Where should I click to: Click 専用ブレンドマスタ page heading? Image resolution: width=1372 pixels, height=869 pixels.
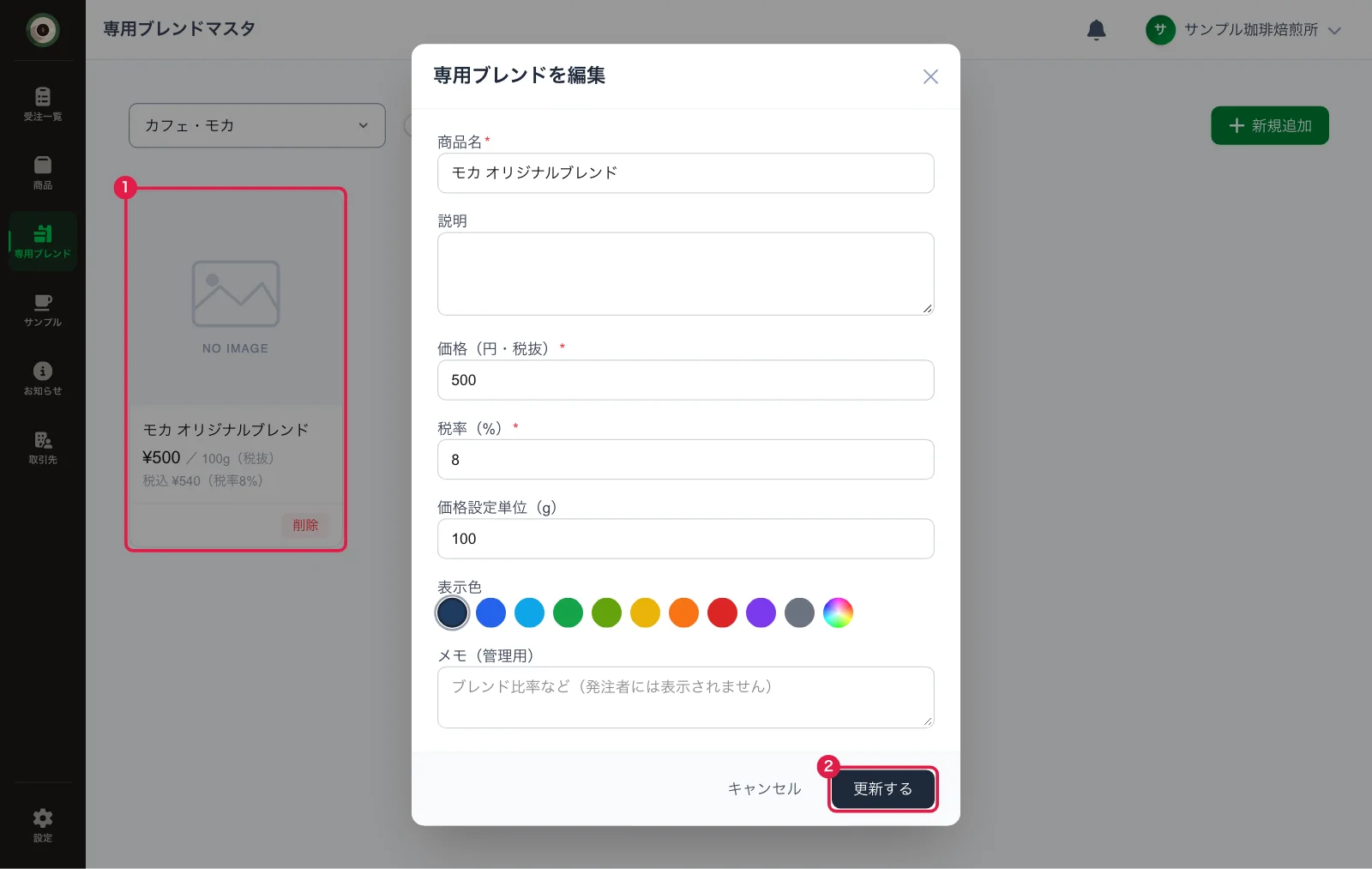coord(179,29)
